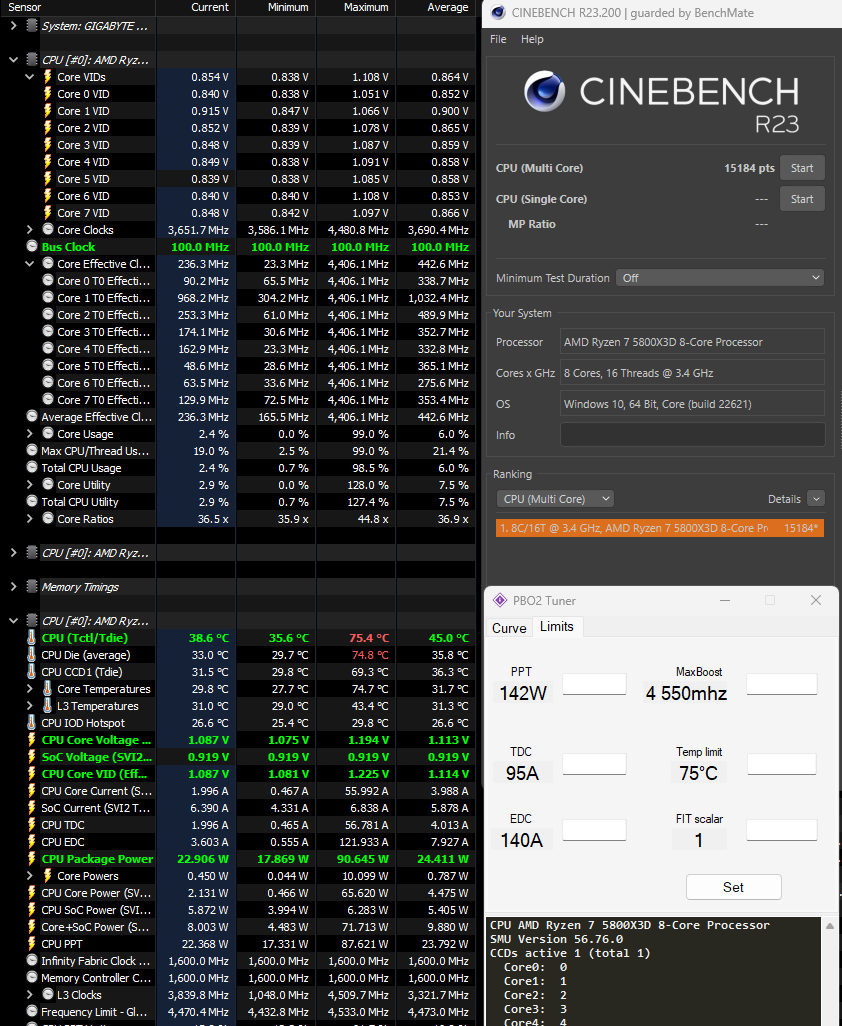Viewport: 842px width, 1026px height.
Task: Click the PPT input field
Action: 594,684
